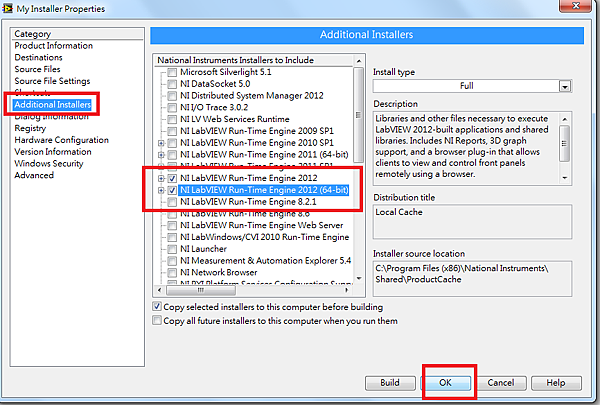600x405 pixels.
Task: Click Description box scroll up arrow
Action: [564, 119]
